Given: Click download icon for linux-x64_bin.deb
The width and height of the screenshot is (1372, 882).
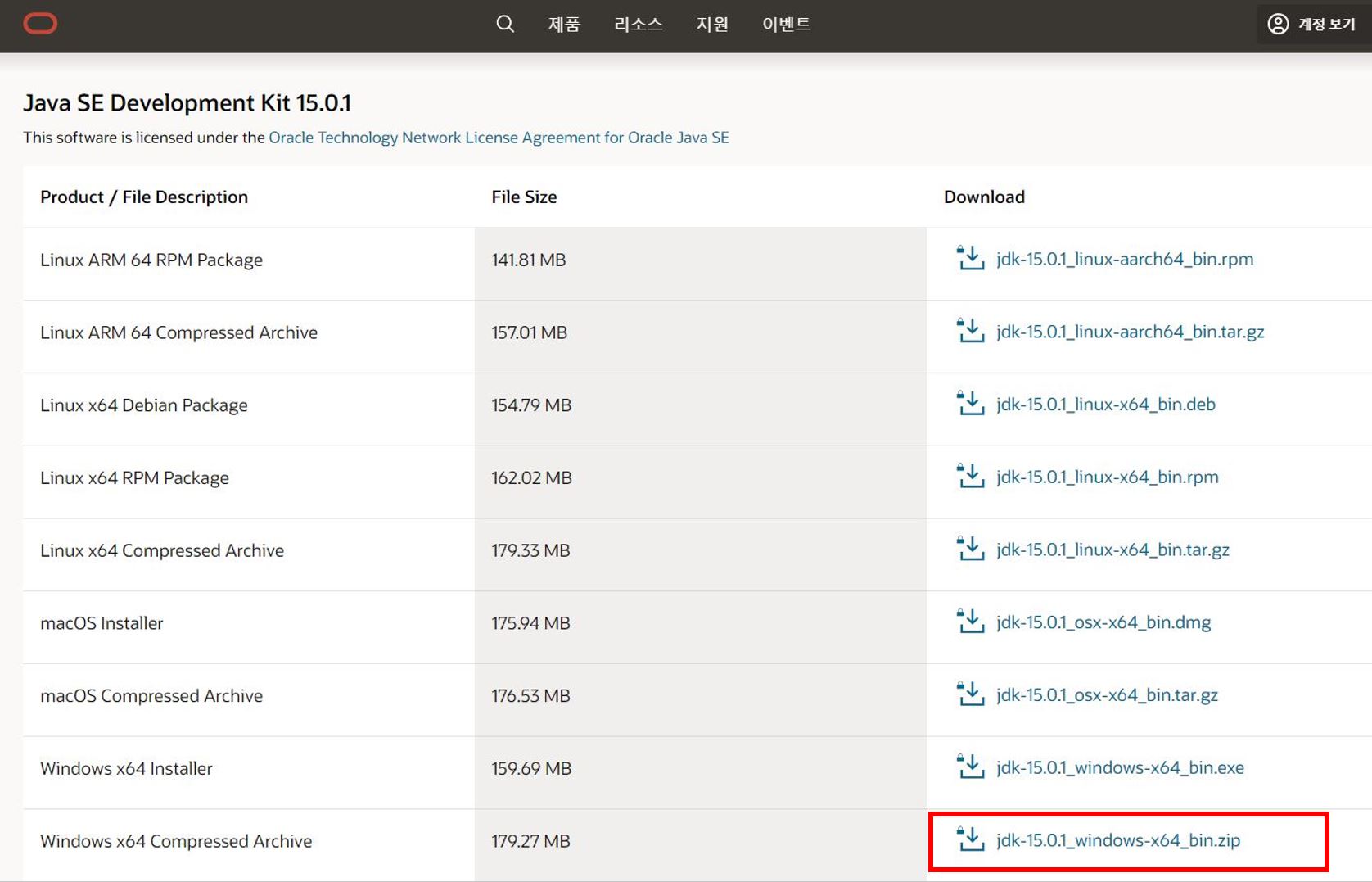Looking at the screenshot, I should pyautogui.click(x=970, y=403).
